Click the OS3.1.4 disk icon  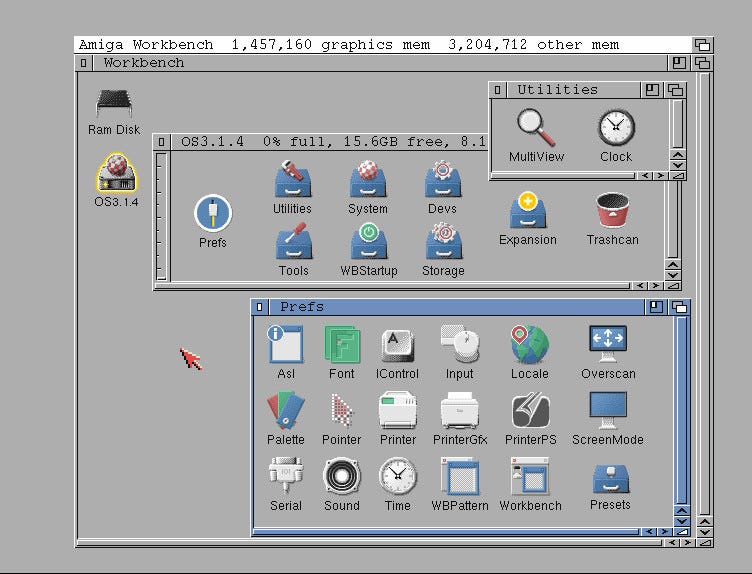(116, 173)
